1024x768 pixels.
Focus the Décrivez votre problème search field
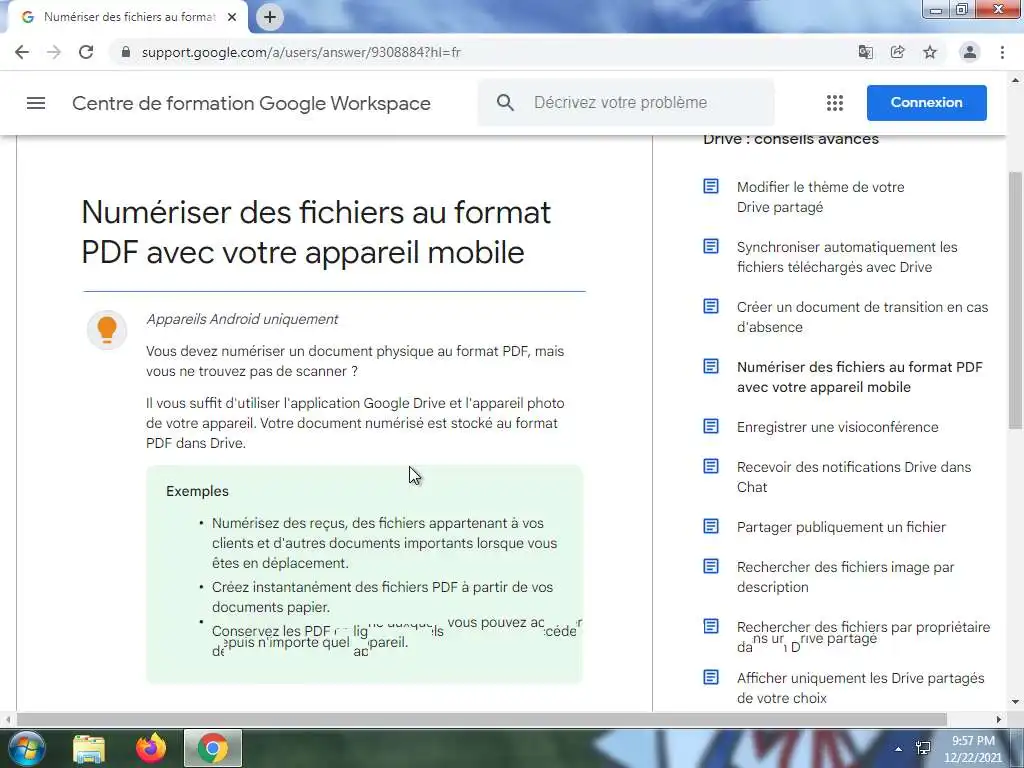point(626,103)
